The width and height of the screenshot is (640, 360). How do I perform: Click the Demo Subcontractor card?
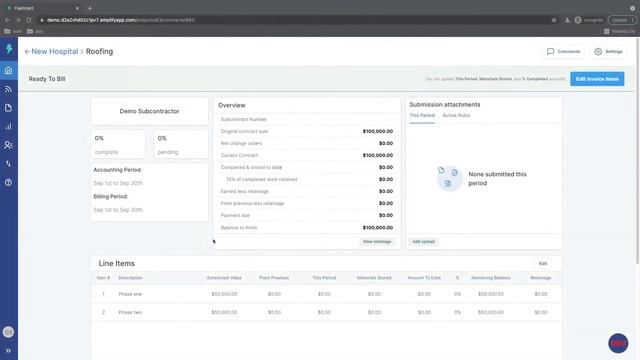click(149, 111)
